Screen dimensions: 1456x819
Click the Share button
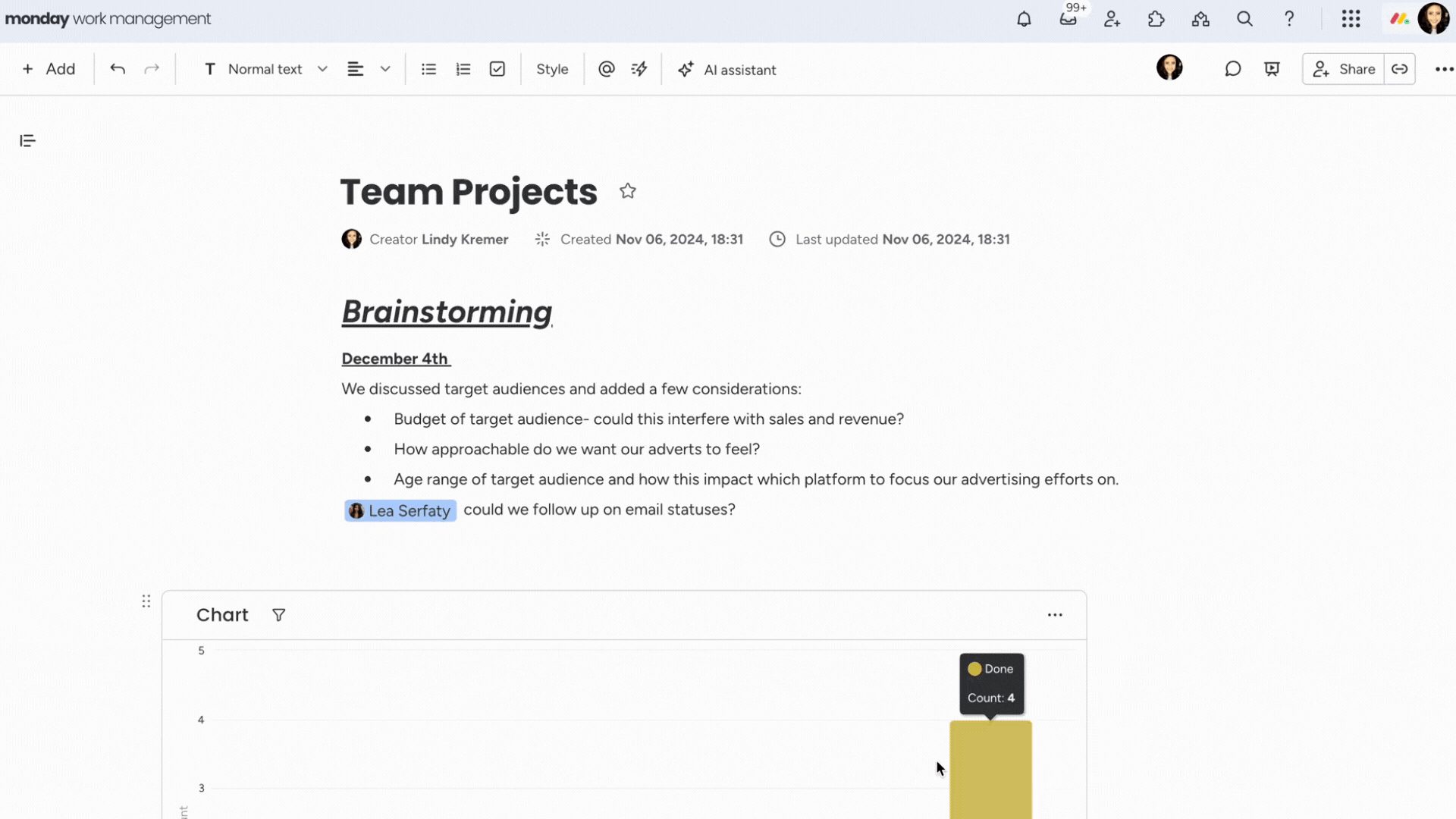point(1343,69)
